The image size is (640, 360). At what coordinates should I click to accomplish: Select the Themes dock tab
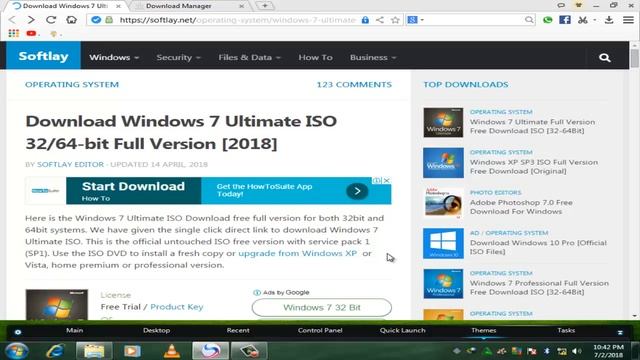pos(484,330)
